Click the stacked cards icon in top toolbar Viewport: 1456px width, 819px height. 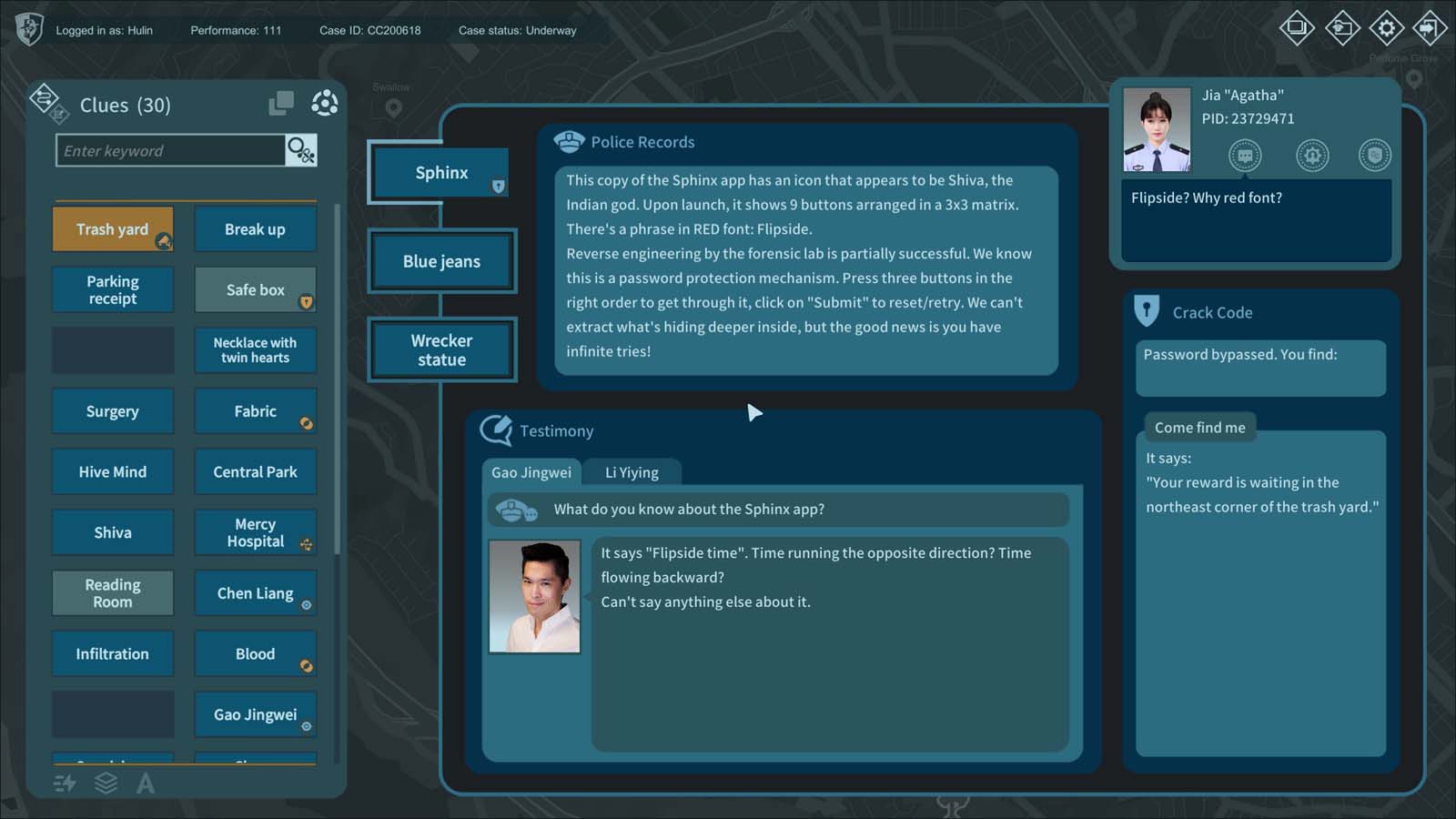1298,28
